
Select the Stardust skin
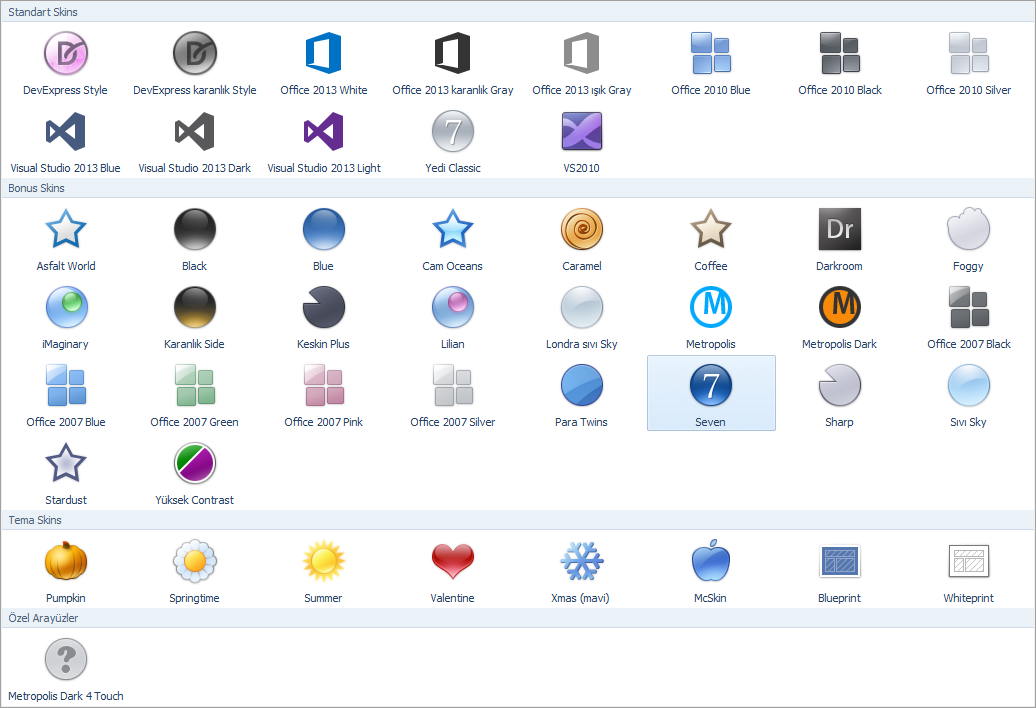tap(65, 472)
